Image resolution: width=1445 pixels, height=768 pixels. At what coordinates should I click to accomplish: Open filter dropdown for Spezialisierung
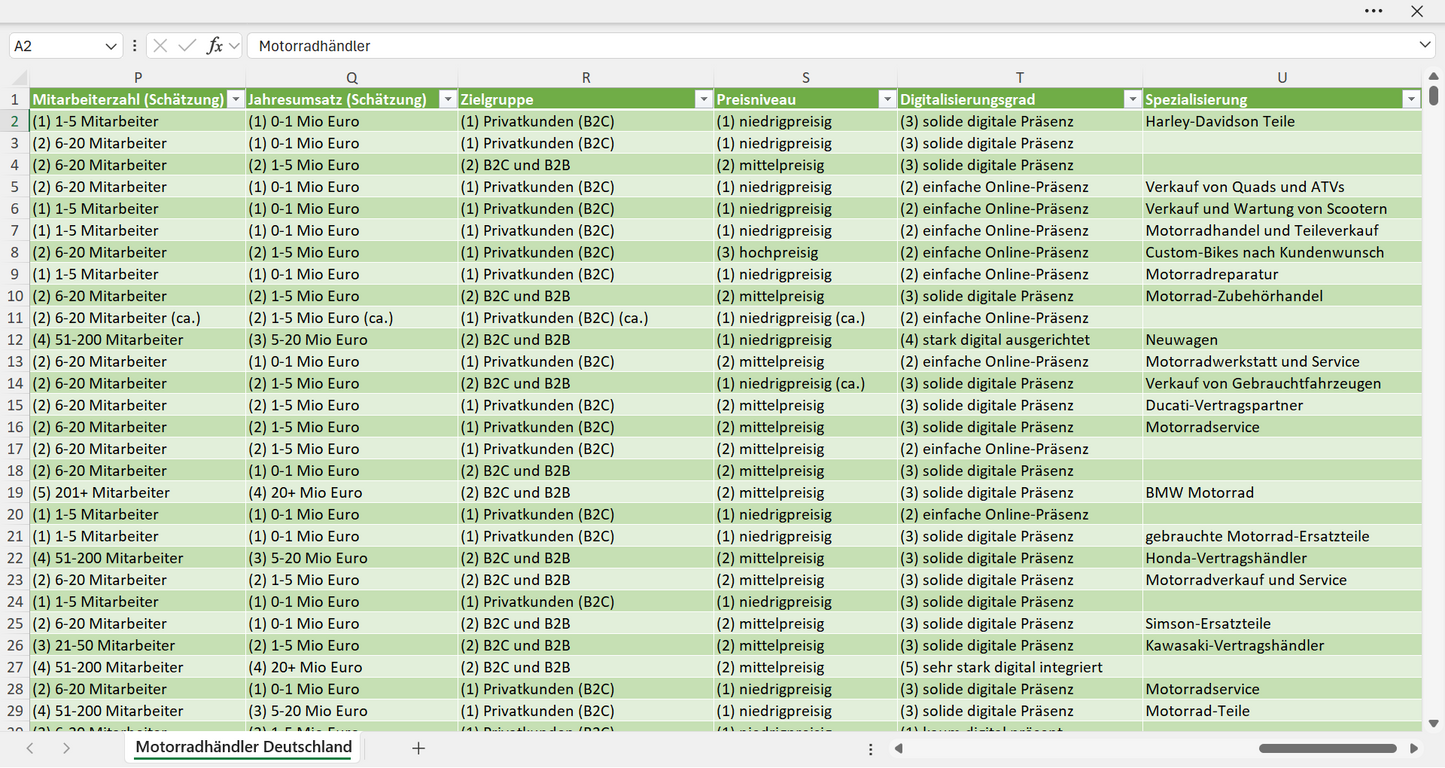tap(1411, 99)
